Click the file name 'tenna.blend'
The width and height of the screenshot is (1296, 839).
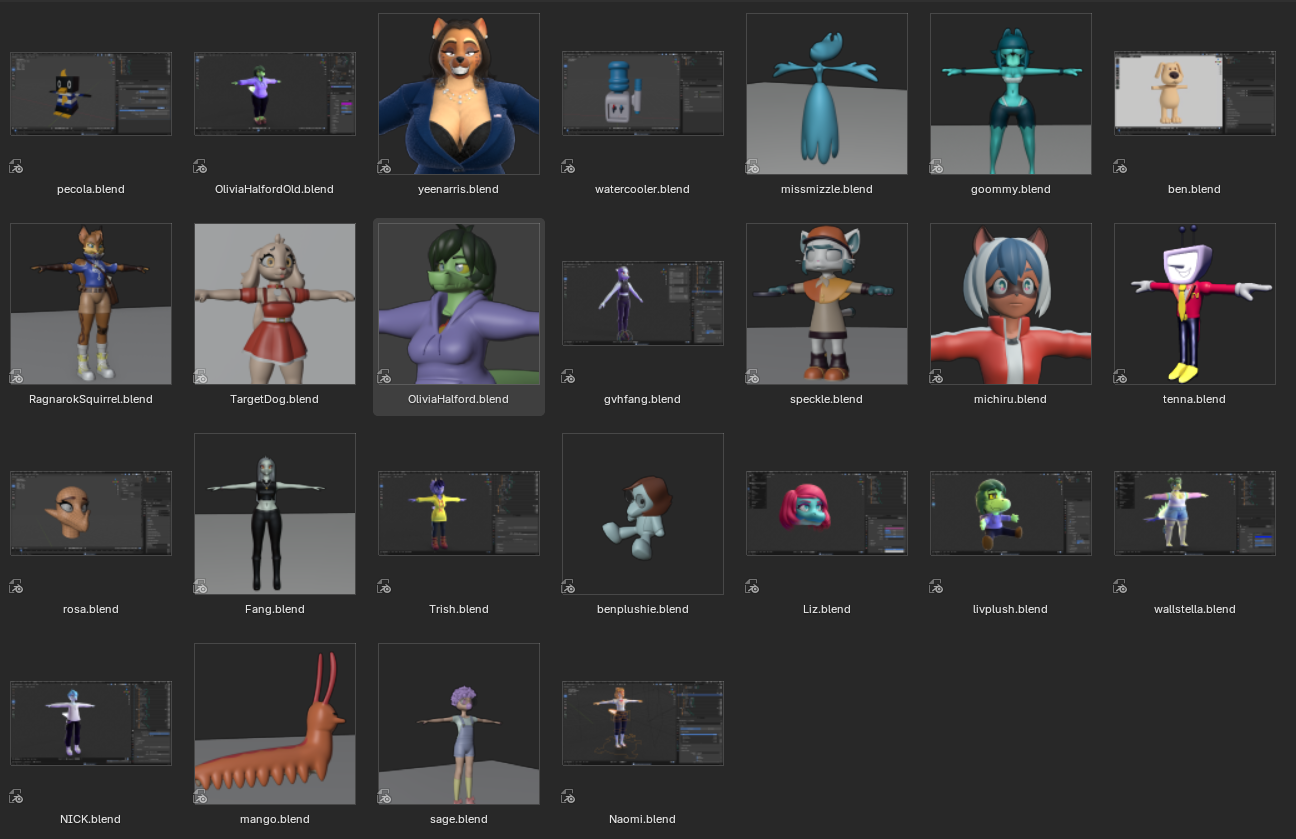point(1195,399)
